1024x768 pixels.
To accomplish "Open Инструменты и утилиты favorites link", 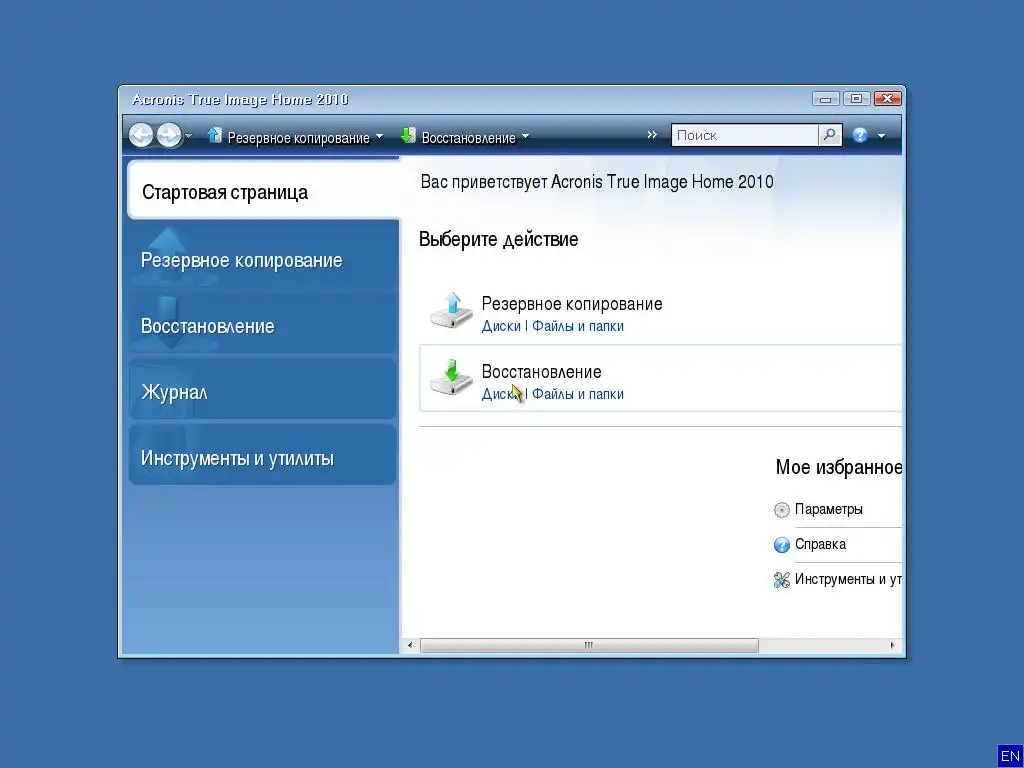I will [x=848, y=579].
